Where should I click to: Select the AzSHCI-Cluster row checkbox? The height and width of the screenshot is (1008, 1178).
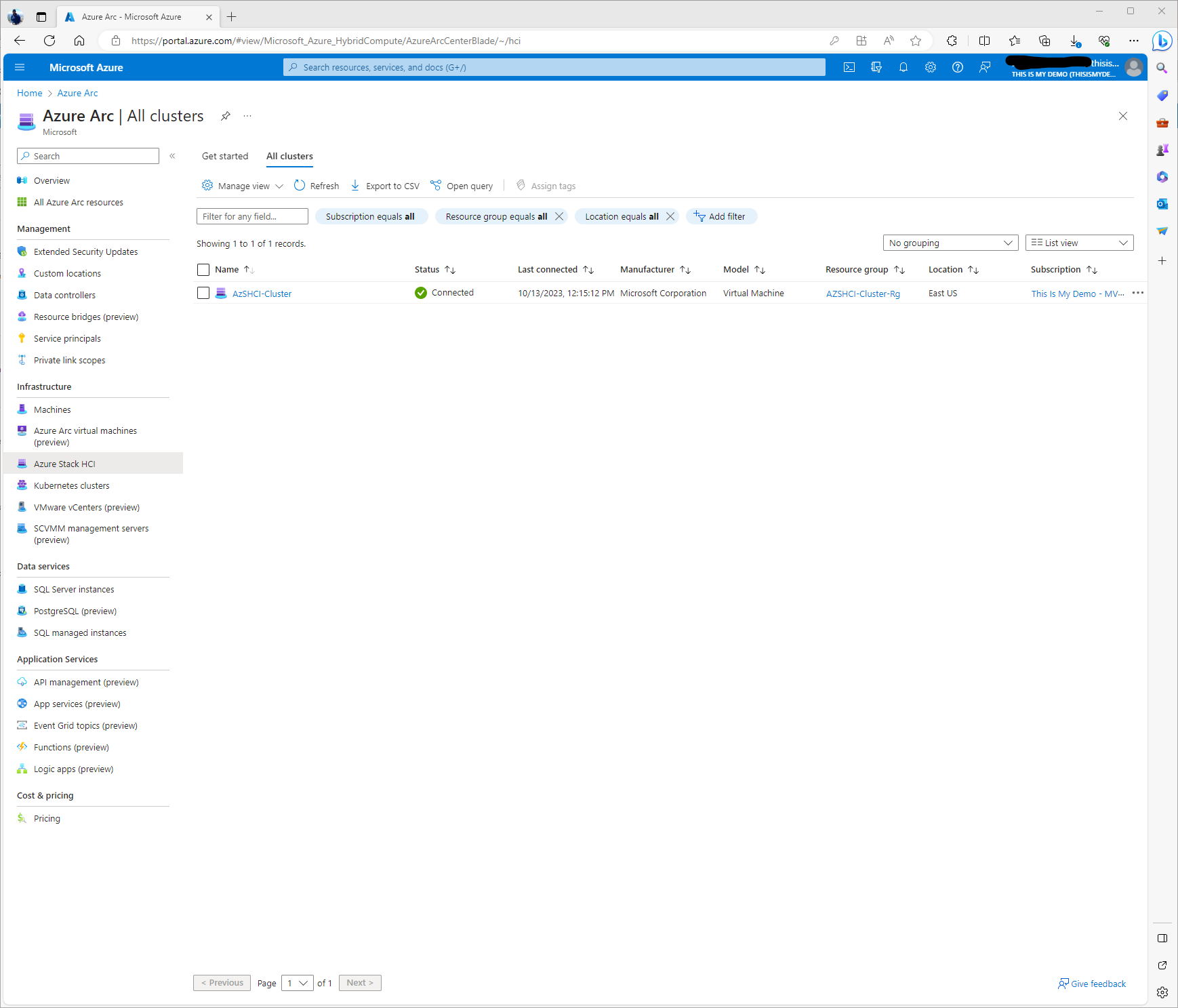203,293
